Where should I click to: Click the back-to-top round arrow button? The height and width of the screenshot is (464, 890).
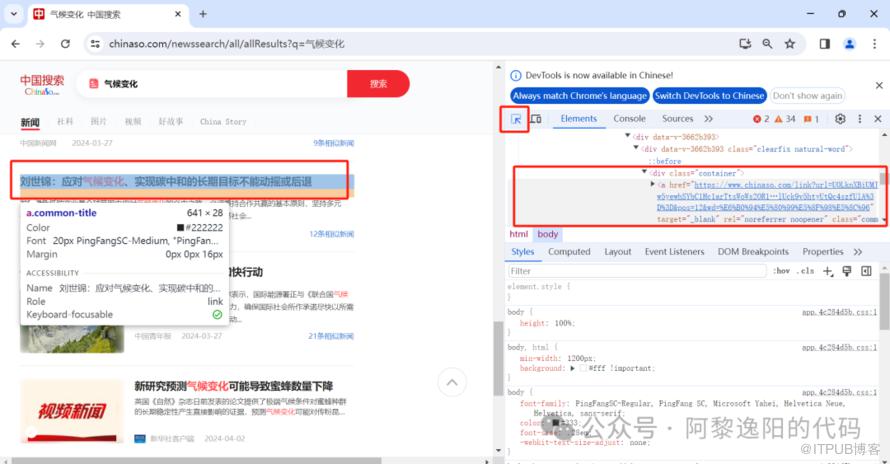[452, 382]
